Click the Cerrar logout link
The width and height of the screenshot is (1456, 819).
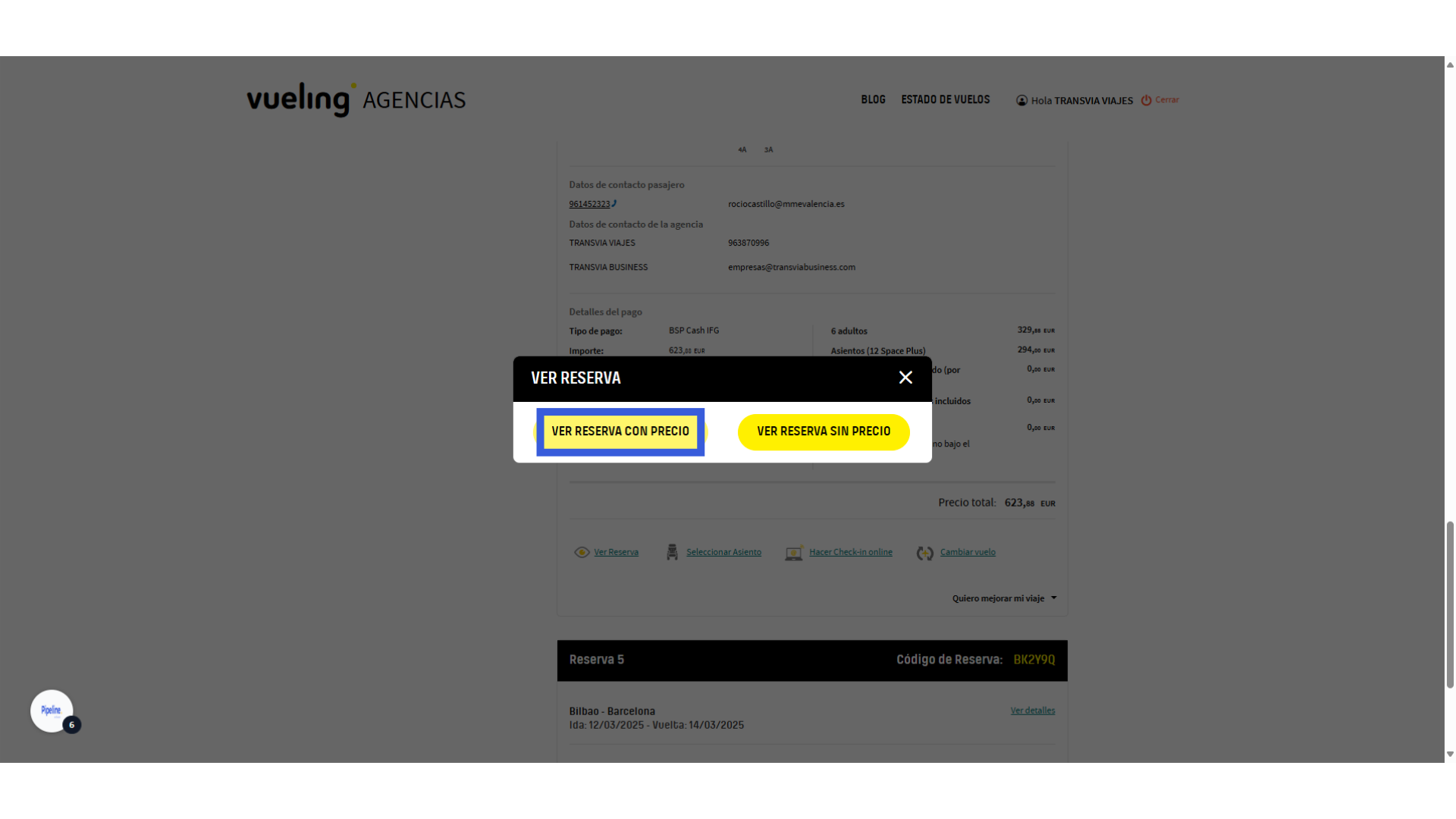pyautogui.click(x=1166, y=99)
